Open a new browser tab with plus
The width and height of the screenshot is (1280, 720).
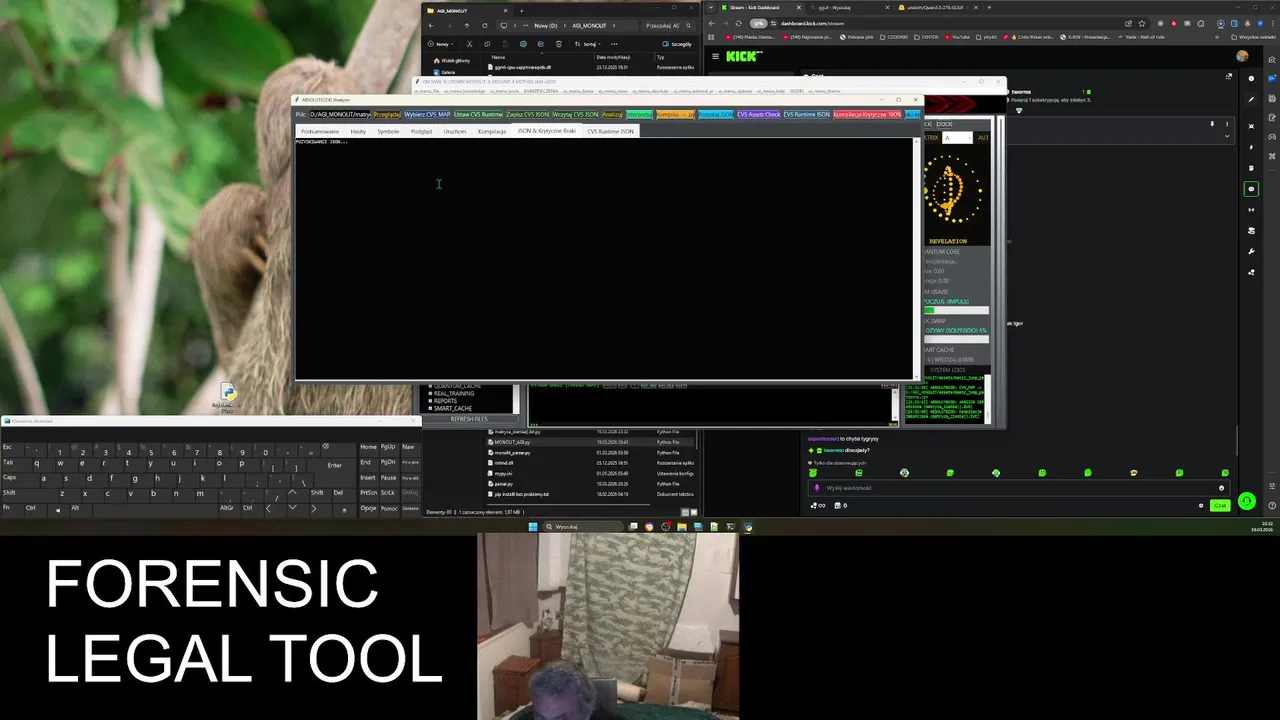[x=989, y=8]
